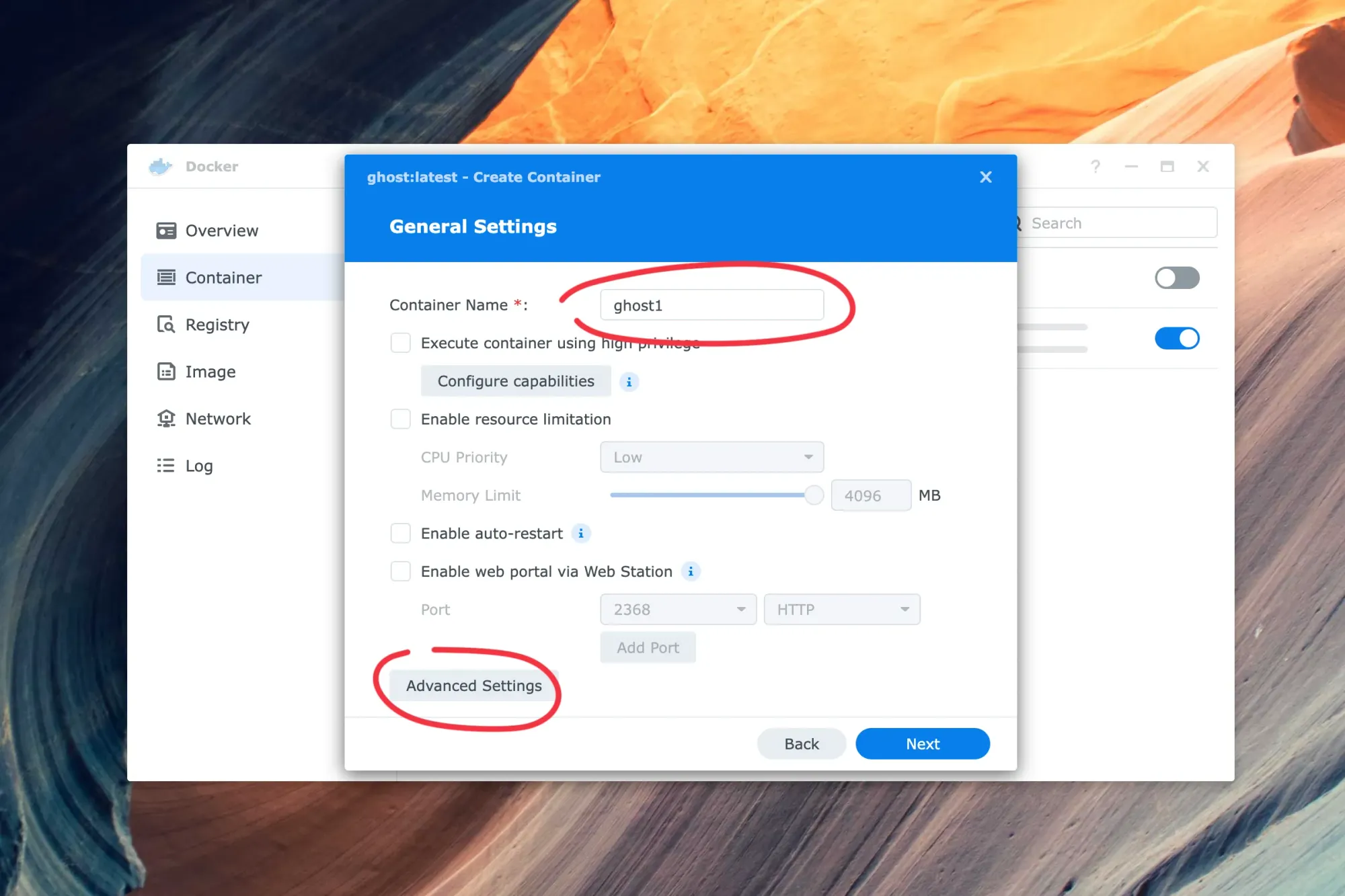Show info about Web Station portal
This screenshot has width=1345, height=896.
(691, 572)
